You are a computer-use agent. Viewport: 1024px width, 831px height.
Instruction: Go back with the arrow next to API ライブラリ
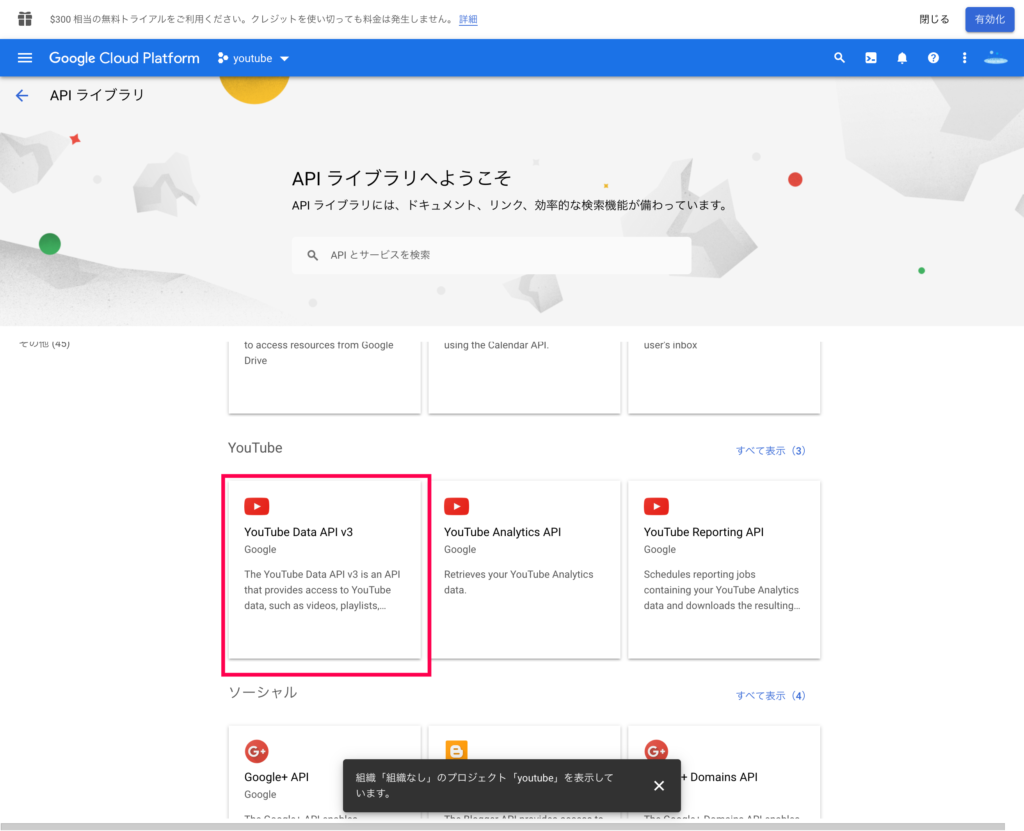coord(22,96)
